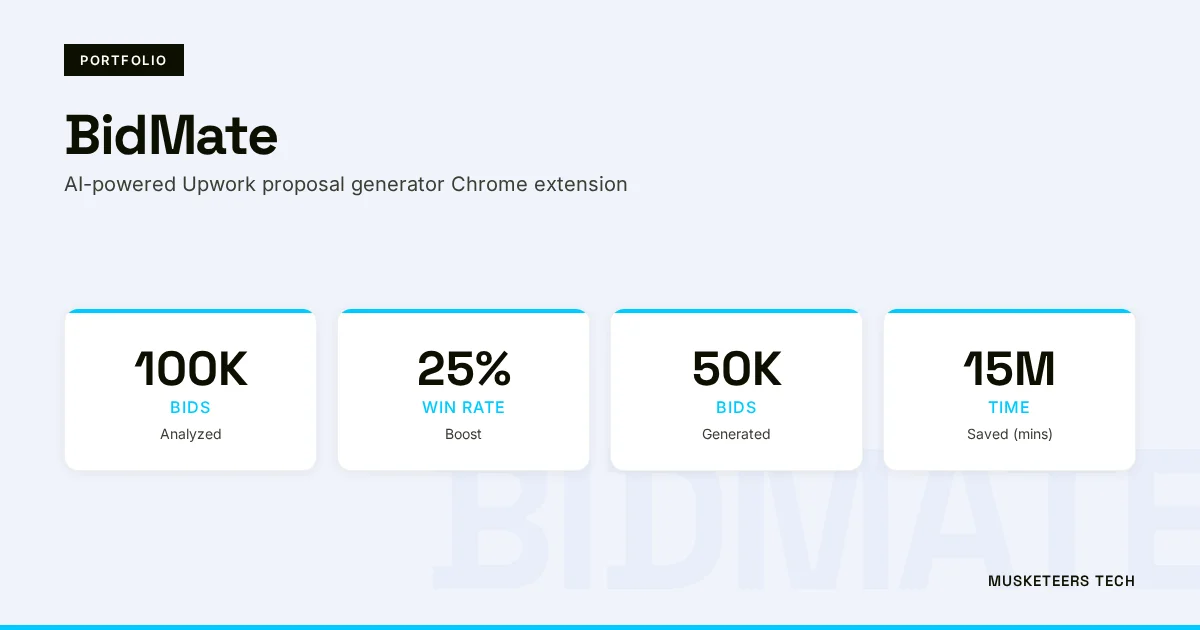Click the cyan top border of the 25% card
The image size is (1200, 630).
pyautogui.click(x=464, y=311)
